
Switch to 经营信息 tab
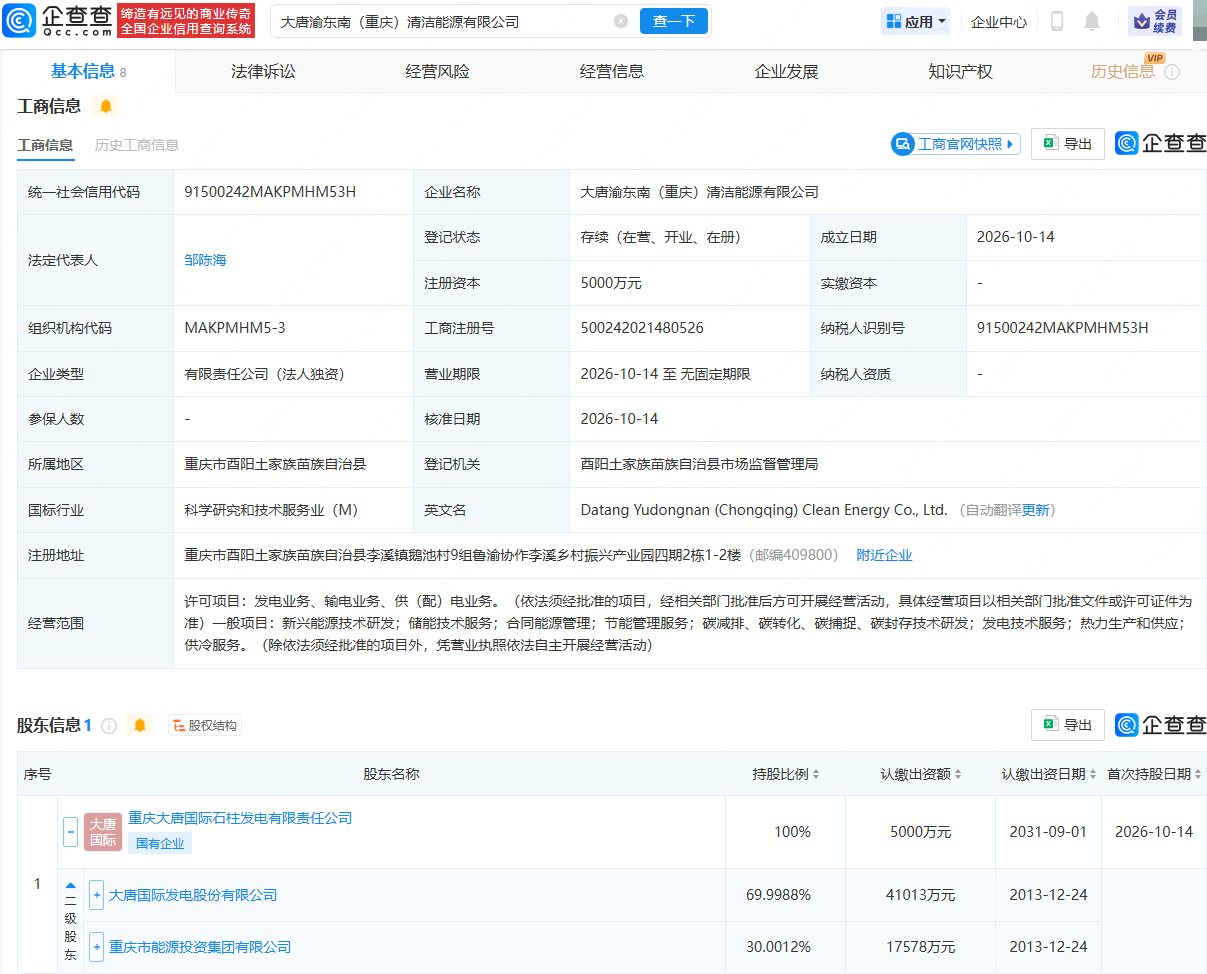(612, 71)
